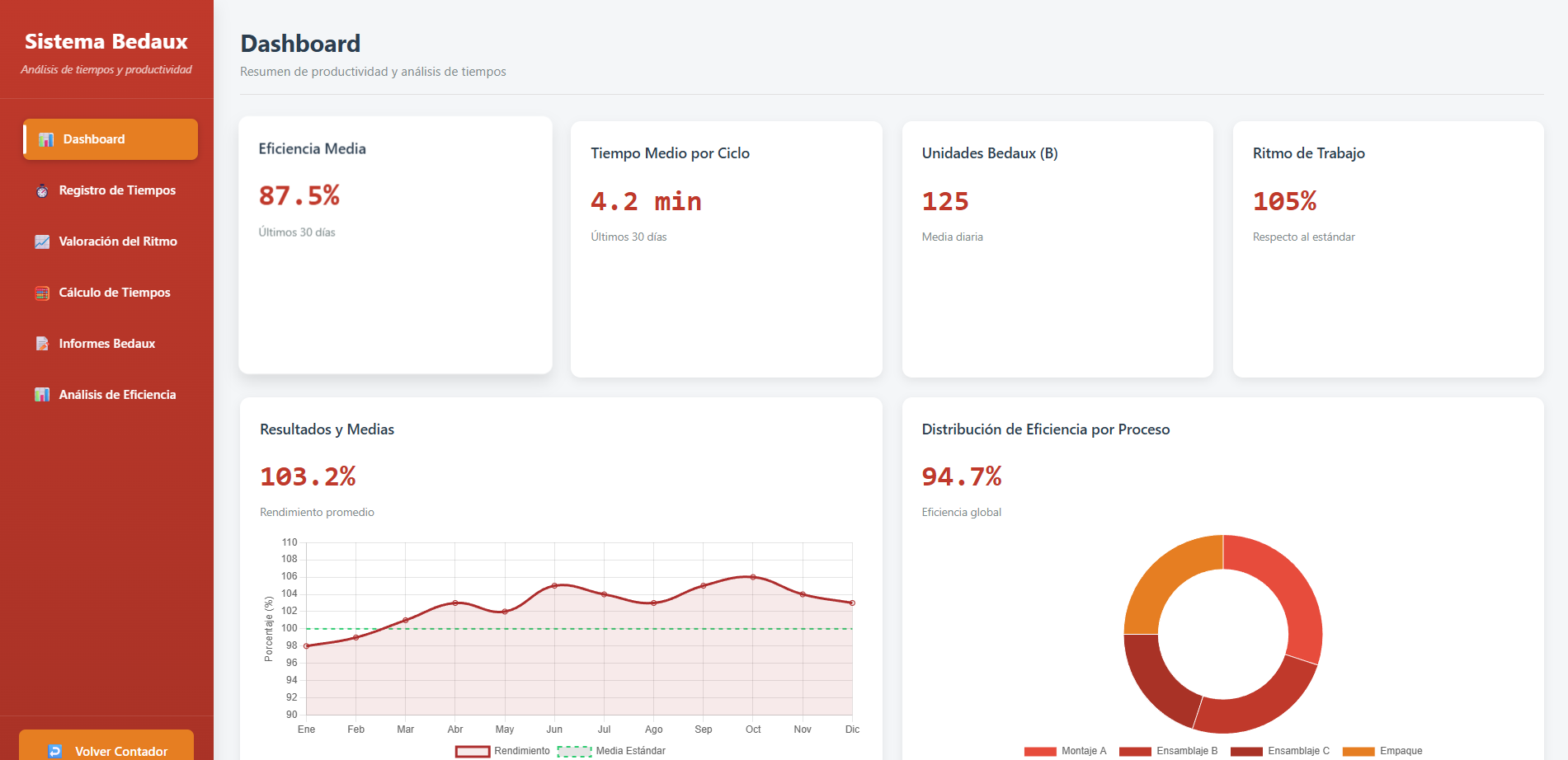Open Registro de Tiempos menu item
Screen dimensions: 1568x760
(117, 190)
